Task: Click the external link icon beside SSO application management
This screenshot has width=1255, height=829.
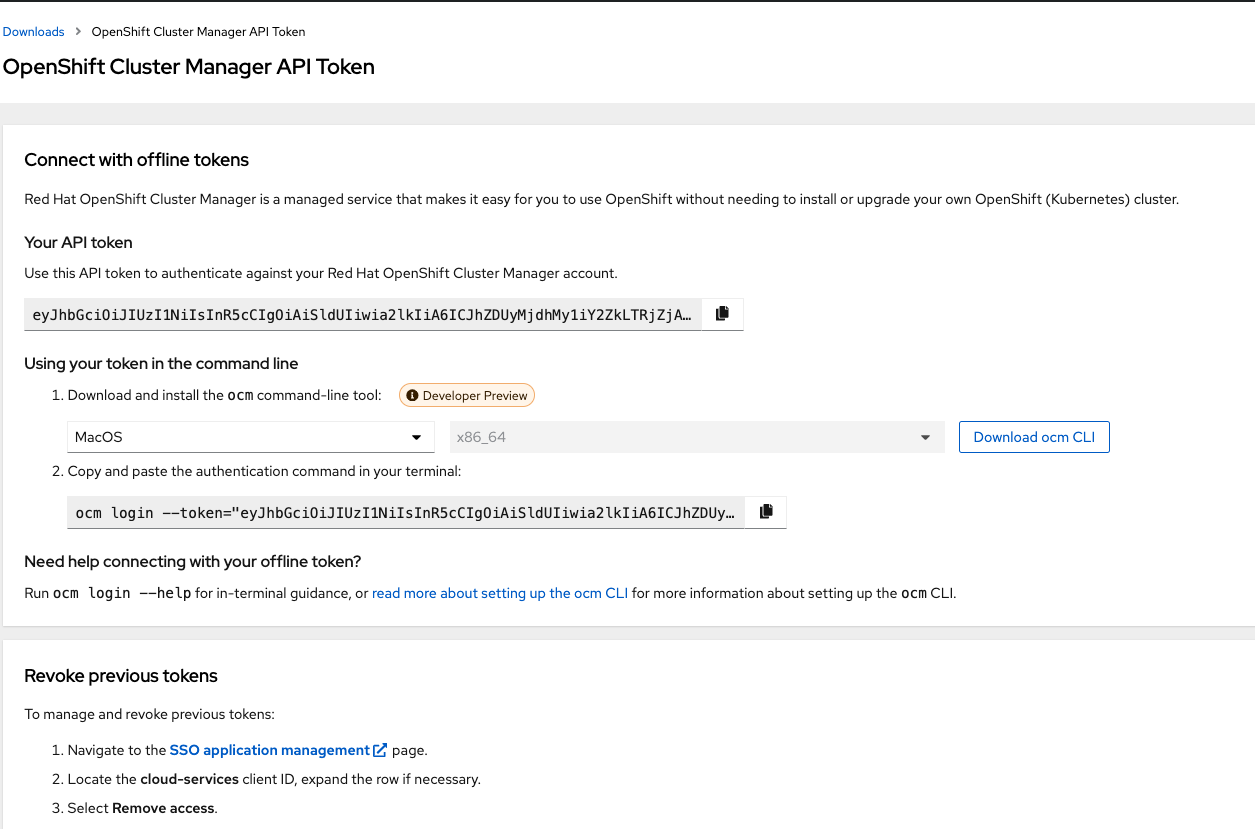Action: tap(380, 750)
